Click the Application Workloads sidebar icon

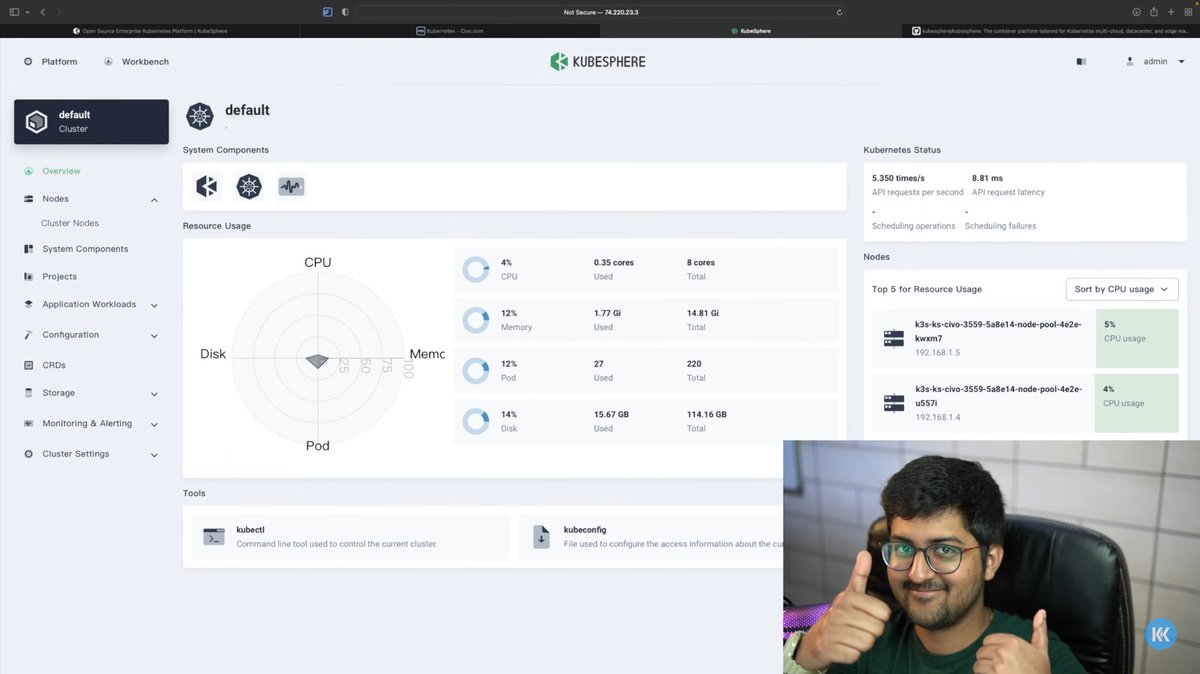tap(29, 305)
